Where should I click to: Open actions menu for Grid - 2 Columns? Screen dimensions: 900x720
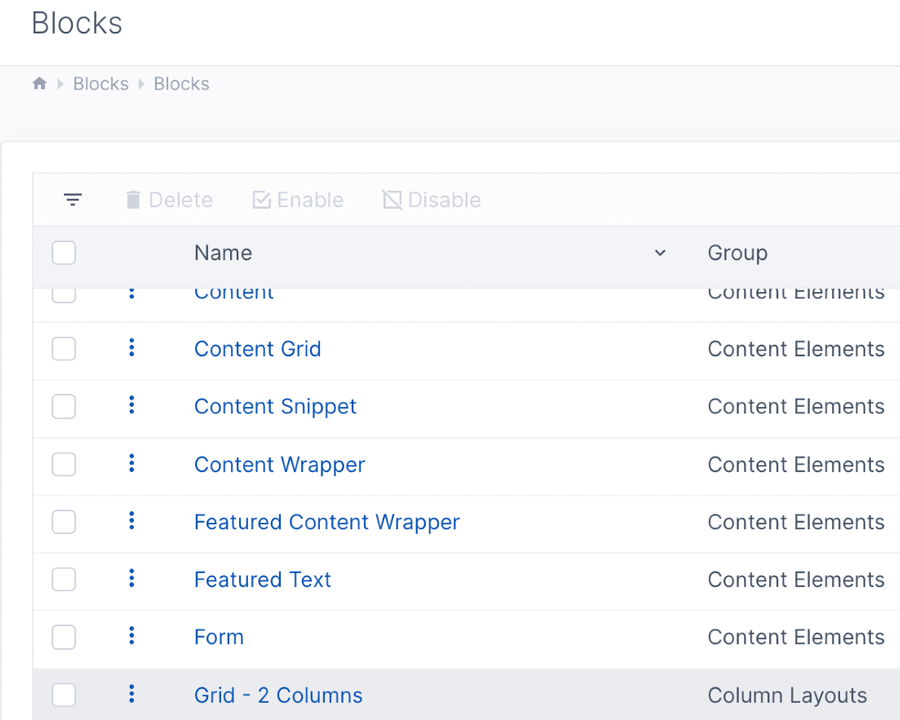point(131,694)
